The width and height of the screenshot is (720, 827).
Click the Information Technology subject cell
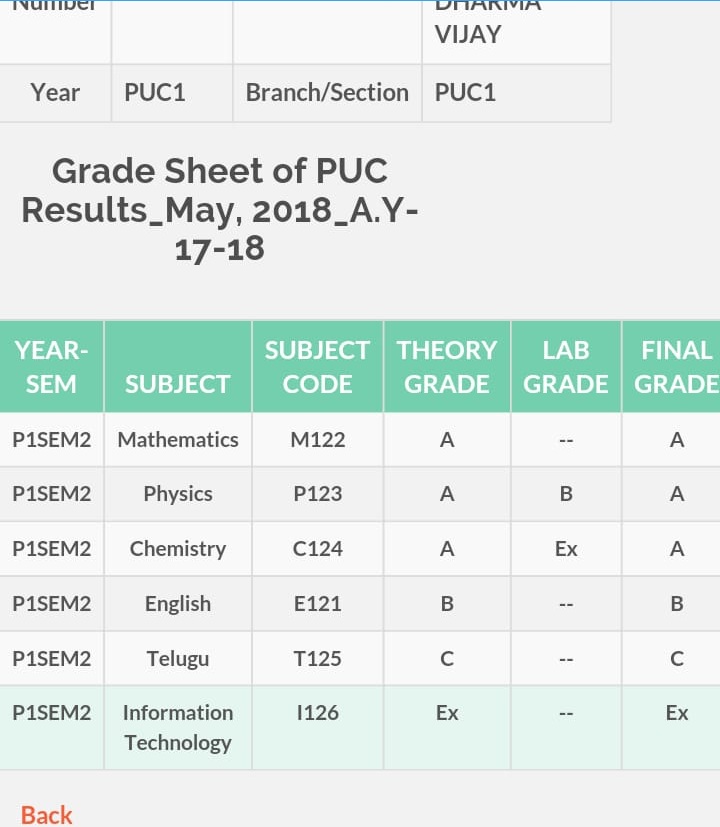(178, 728)
